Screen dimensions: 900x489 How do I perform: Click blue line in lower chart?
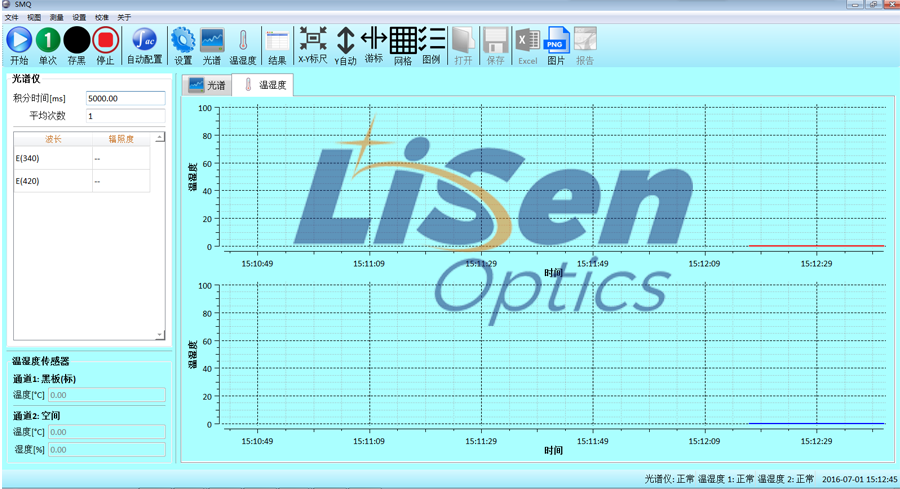(816, 424)
